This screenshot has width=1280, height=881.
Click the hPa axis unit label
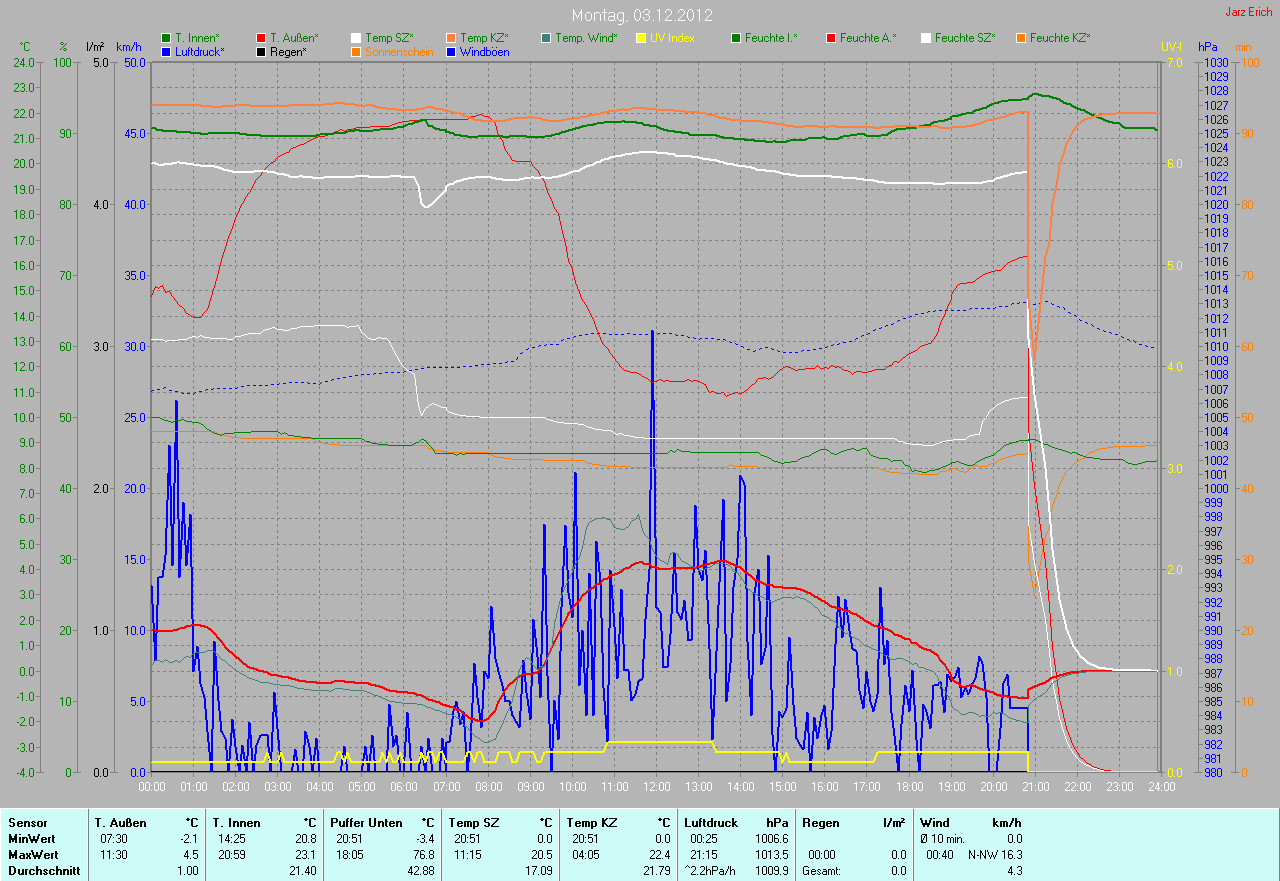[x=1208, y=47]
